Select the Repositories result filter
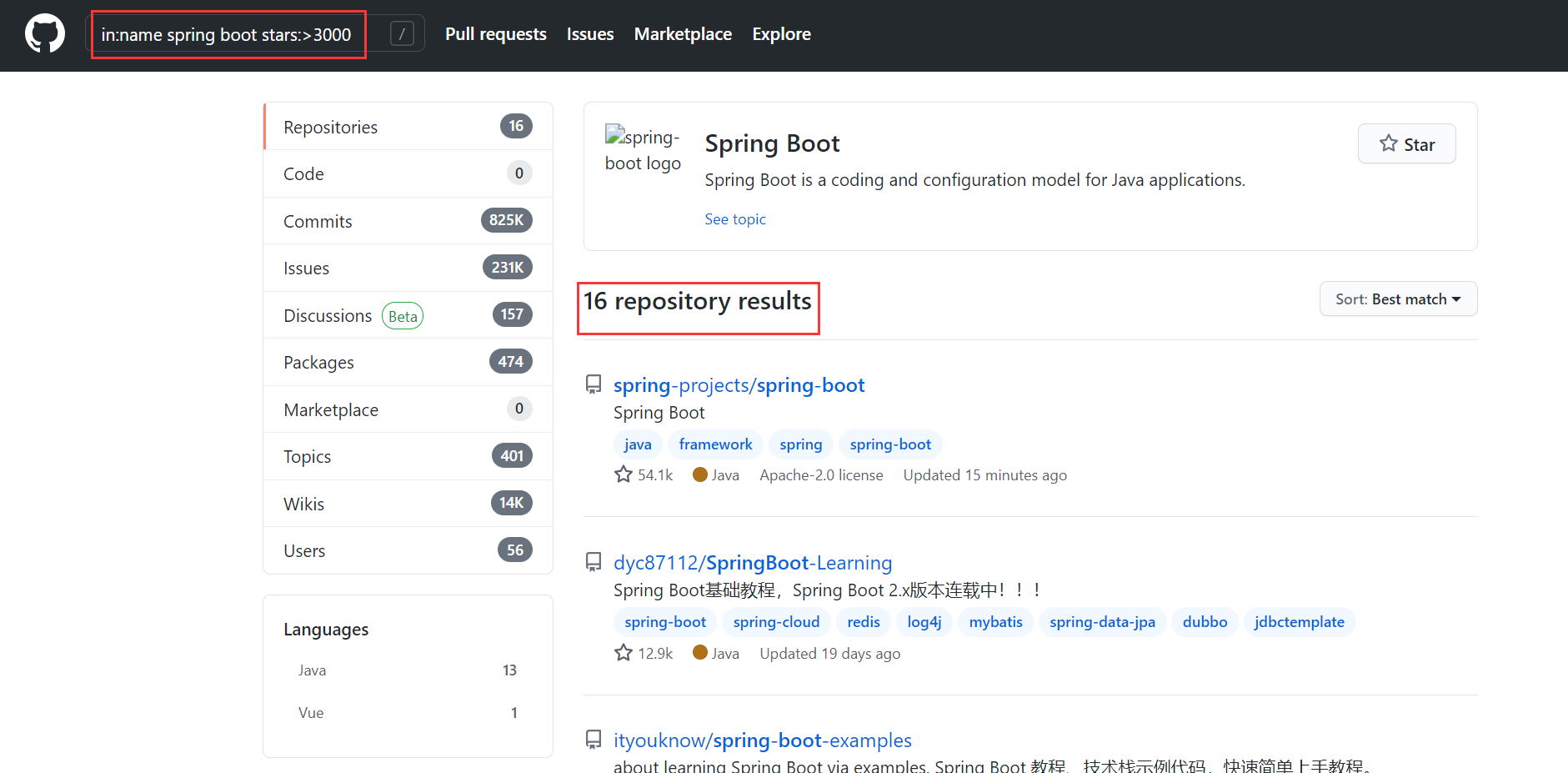 (408, 127)
